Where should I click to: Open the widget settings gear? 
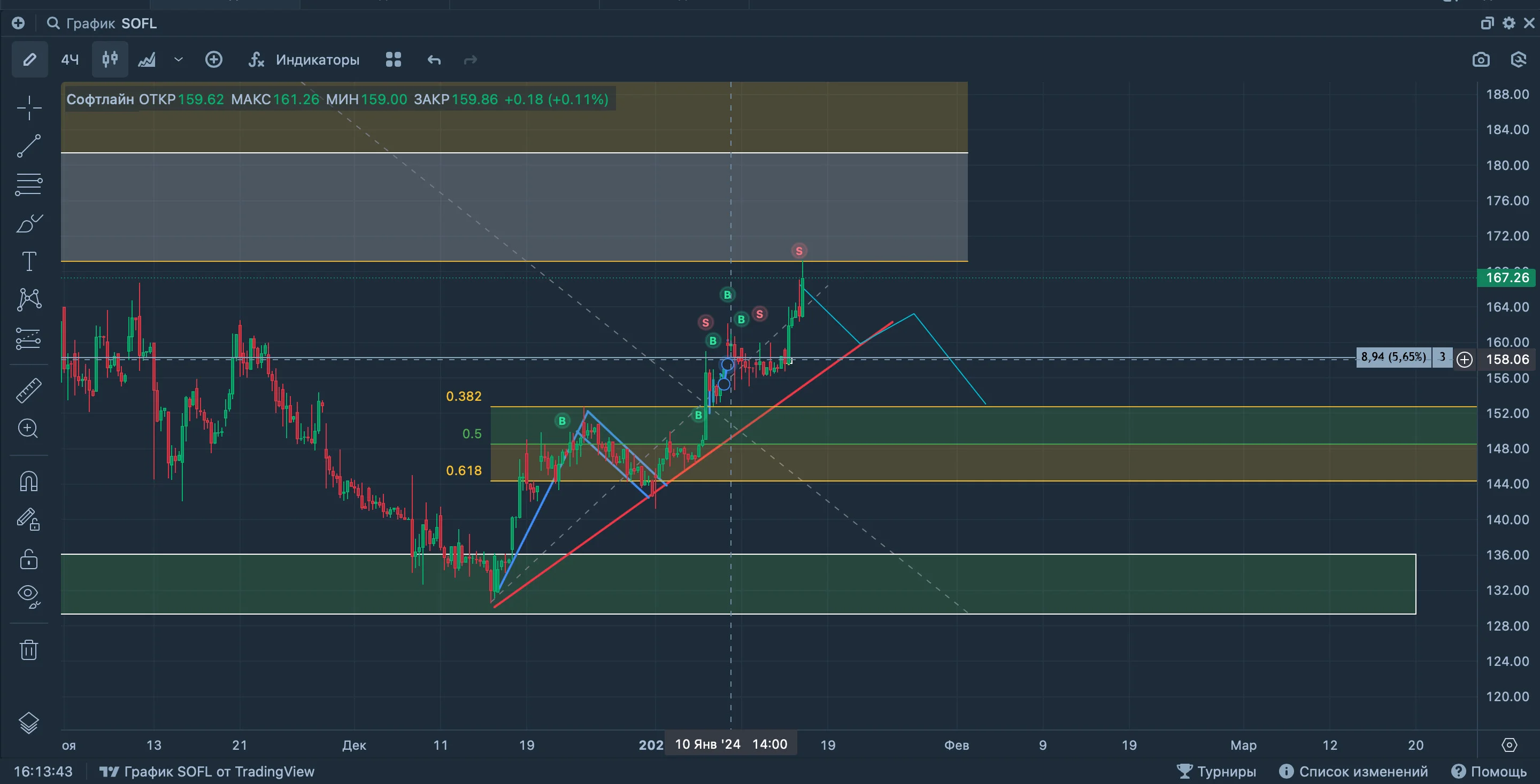pos(1509,24)
